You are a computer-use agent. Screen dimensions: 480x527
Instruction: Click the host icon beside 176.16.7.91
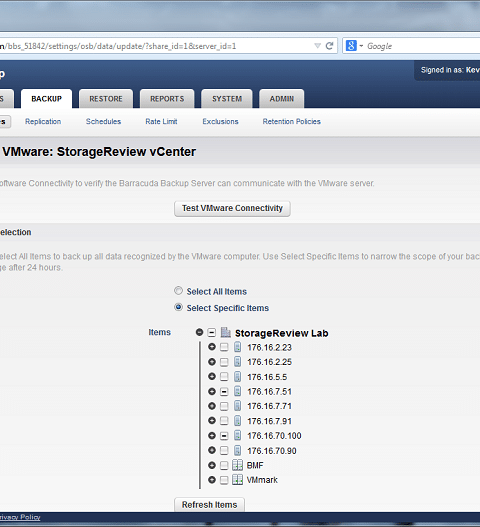pyautogui.click(x=237, y=421)
